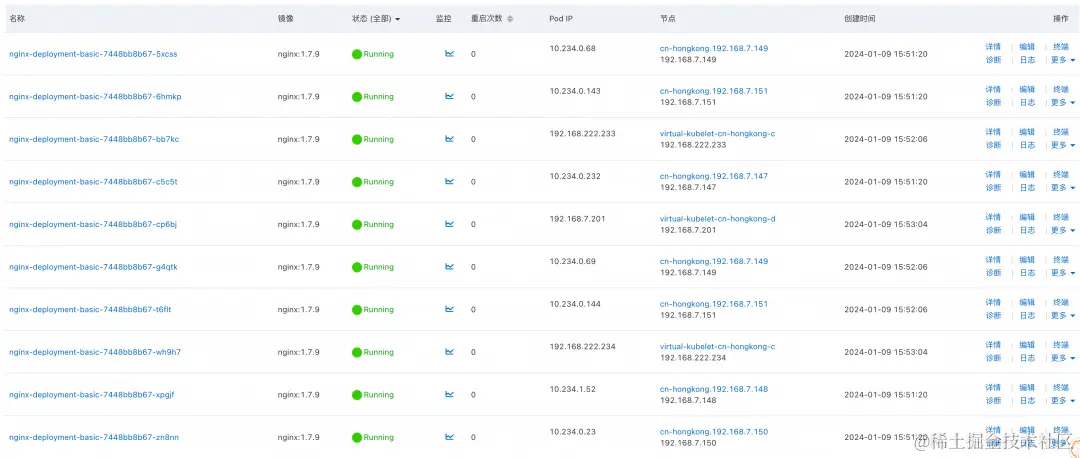Image resolution: width=1080 pixels, height=458 pixels.
Task: Expand 更多 menu for pod bb7kc
Action: (1062, 145)
